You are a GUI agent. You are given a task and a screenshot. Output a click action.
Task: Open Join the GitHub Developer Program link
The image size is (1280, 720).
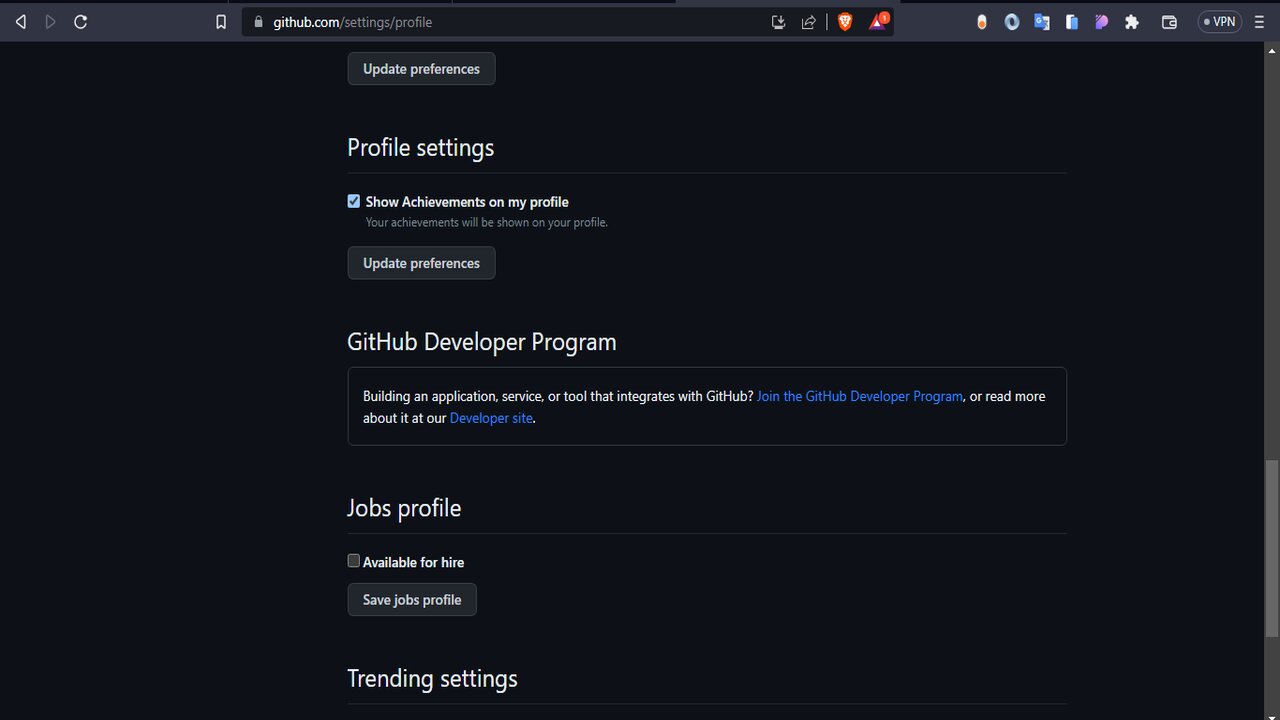[x=859, y=396]
